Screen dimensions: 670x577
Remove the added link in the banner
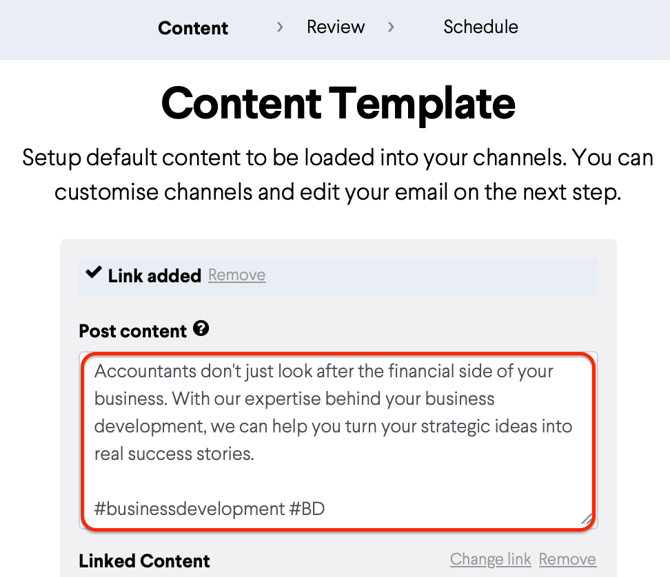(237, 275)
